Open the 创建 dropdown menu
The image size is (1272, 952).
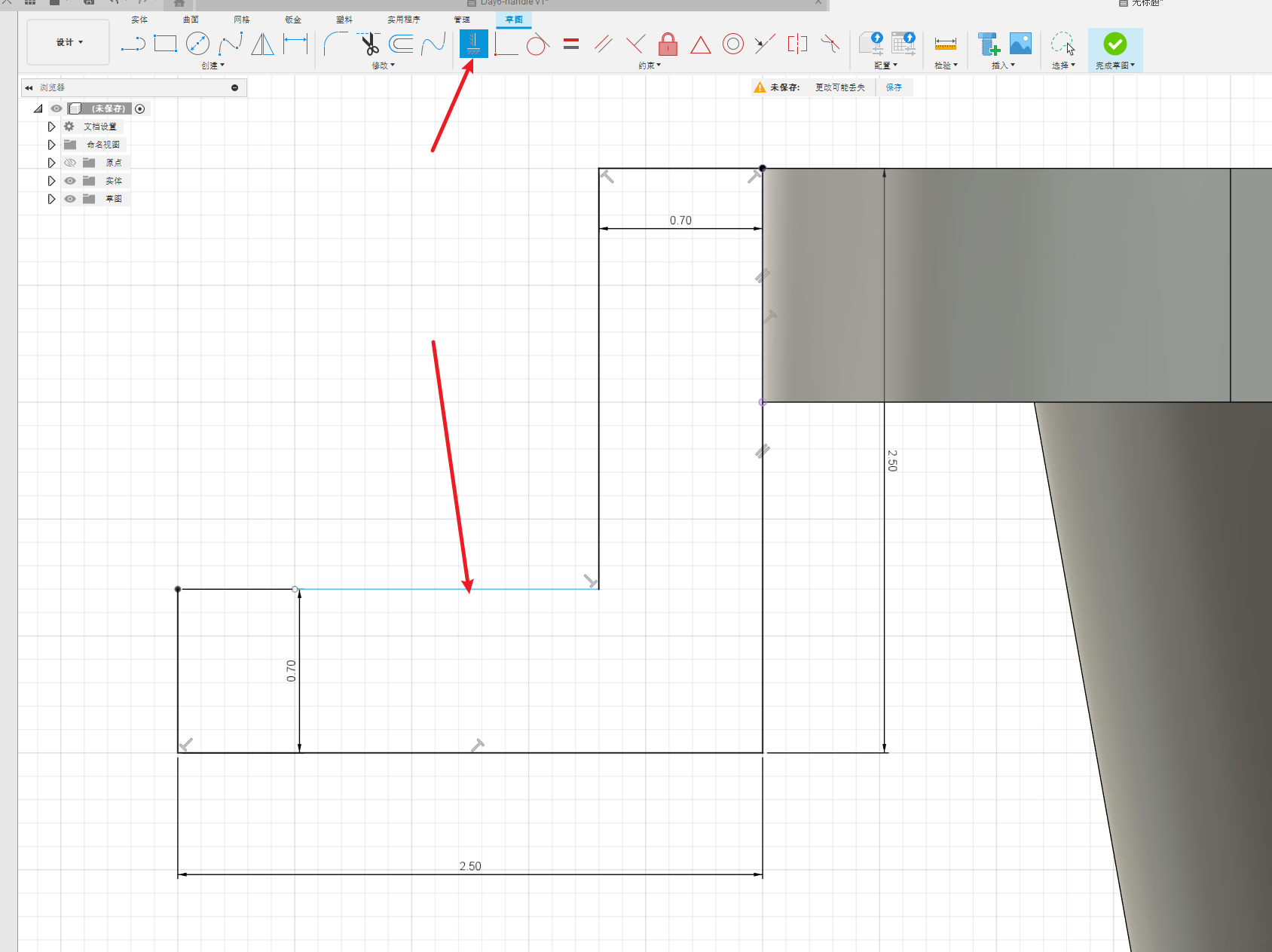[x=213, y=66]
